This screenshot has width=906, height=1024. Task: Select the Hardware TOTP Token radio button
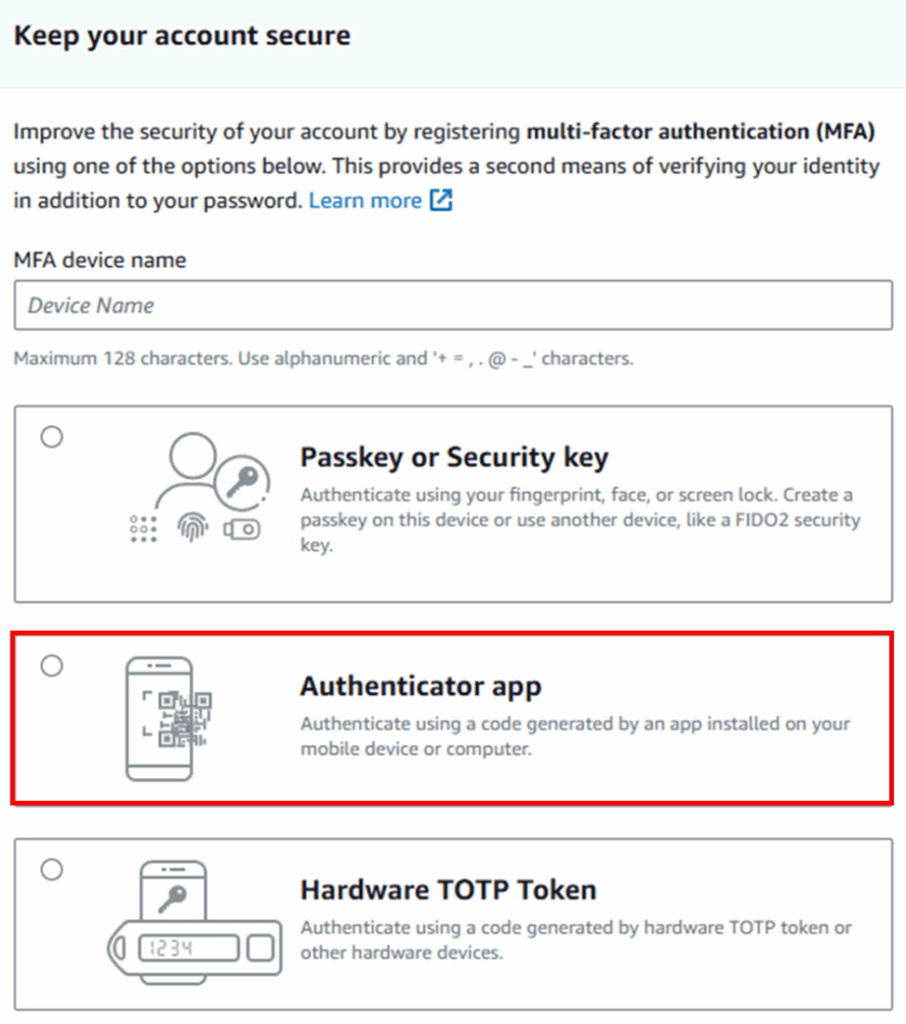coord(52,869)
